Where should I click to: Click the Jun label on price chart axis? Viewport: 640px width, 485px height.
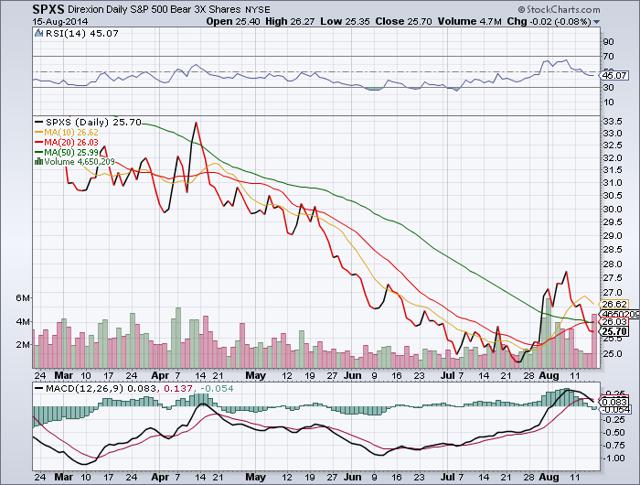pos(352,375)
